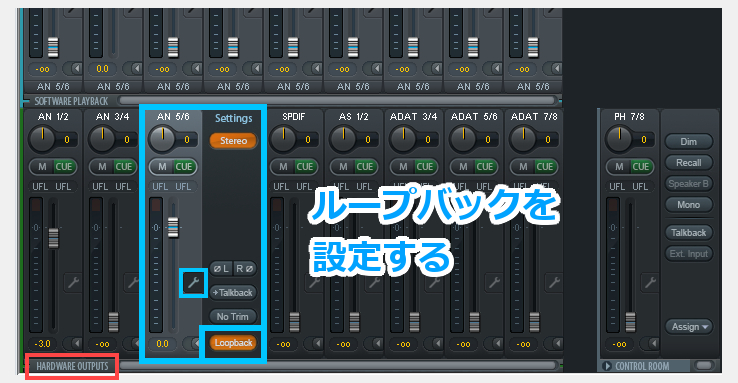738x383 pixels.
Task: Toggle Stereo mode in AN 5/6 settings
Action: 233,141
